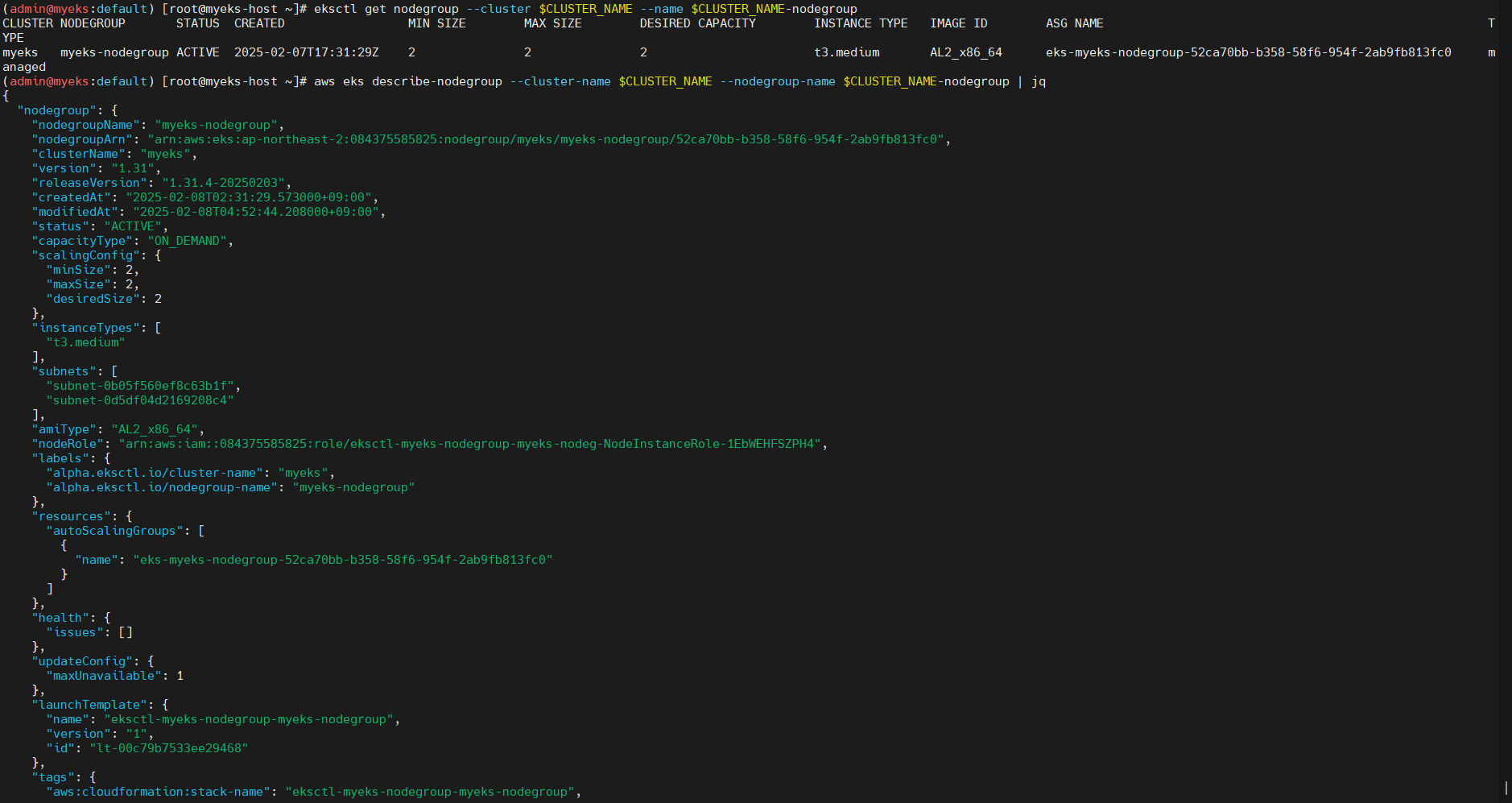The image size is (1512, 803).
Task: Select the "CLUSTER" column header
Action: click(x=28, y=23)
